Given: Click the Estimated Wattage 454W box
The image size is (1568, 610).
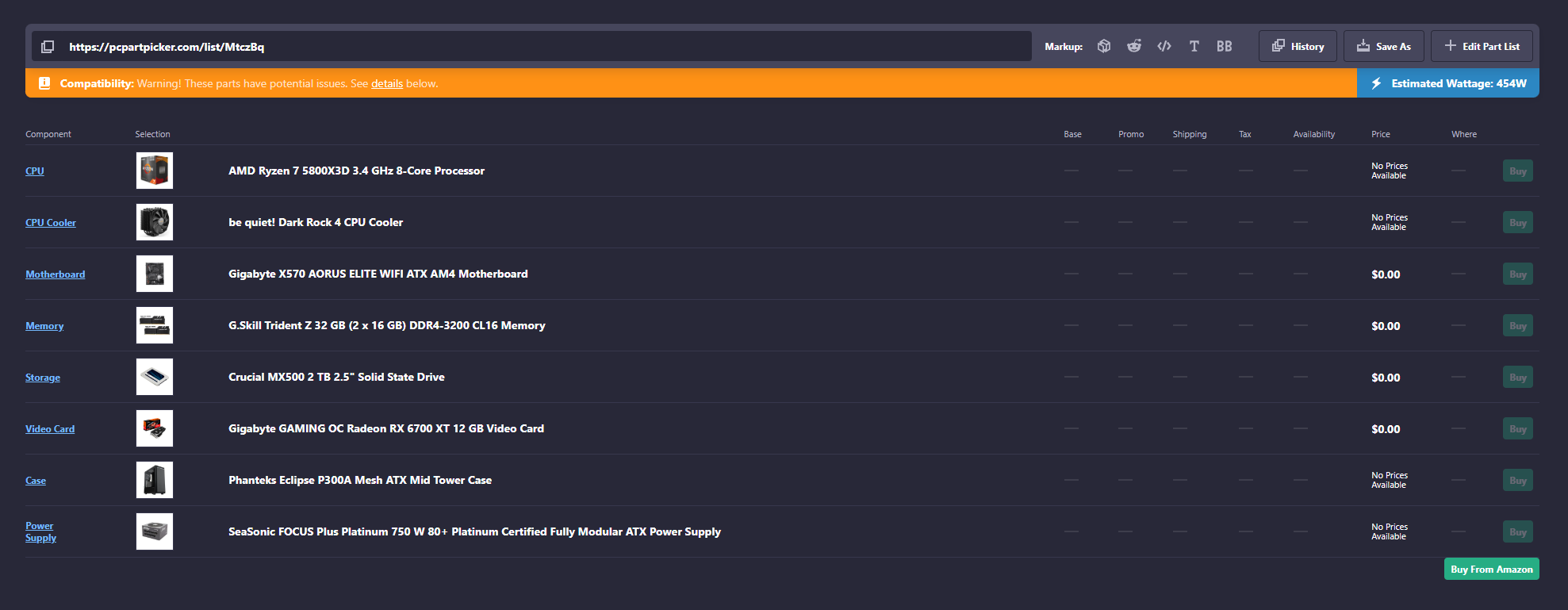Looking at the screenshot, I should click(x=1448, y=83).
